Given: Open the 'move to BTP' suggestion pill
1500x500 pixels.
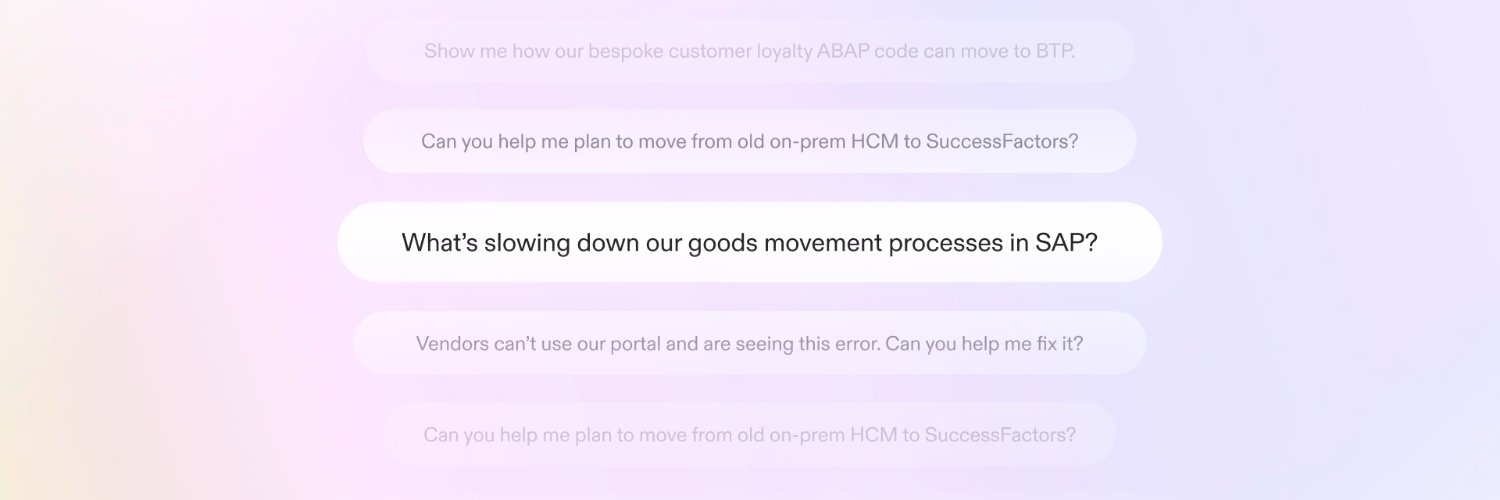Looking at the screenshot, I should click(x=749, y=50).
